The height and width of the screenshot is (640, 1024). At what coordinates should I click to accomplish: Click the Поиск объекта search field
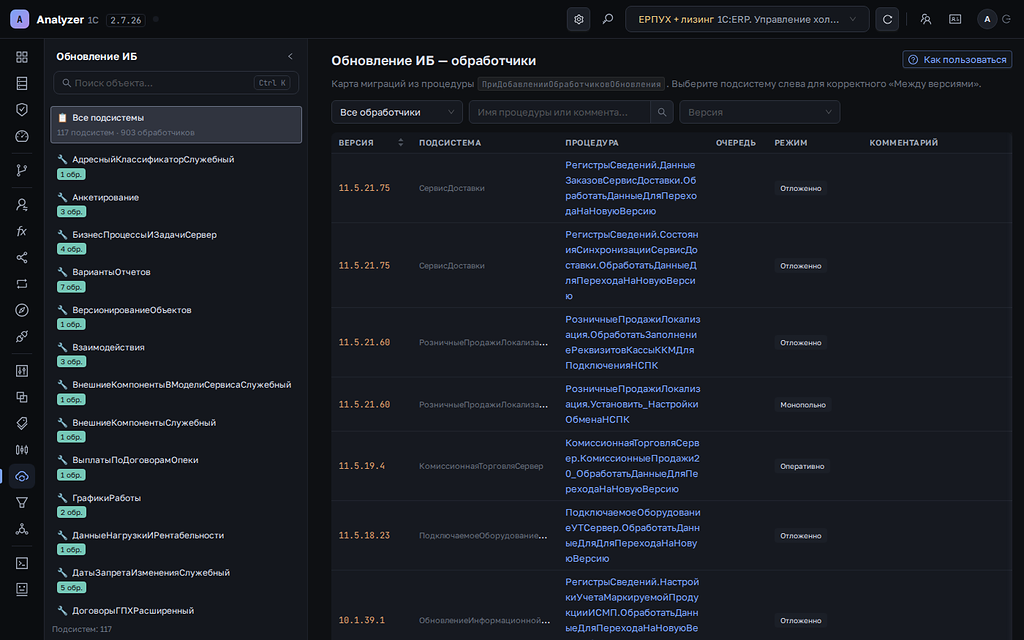coord(176,83)
